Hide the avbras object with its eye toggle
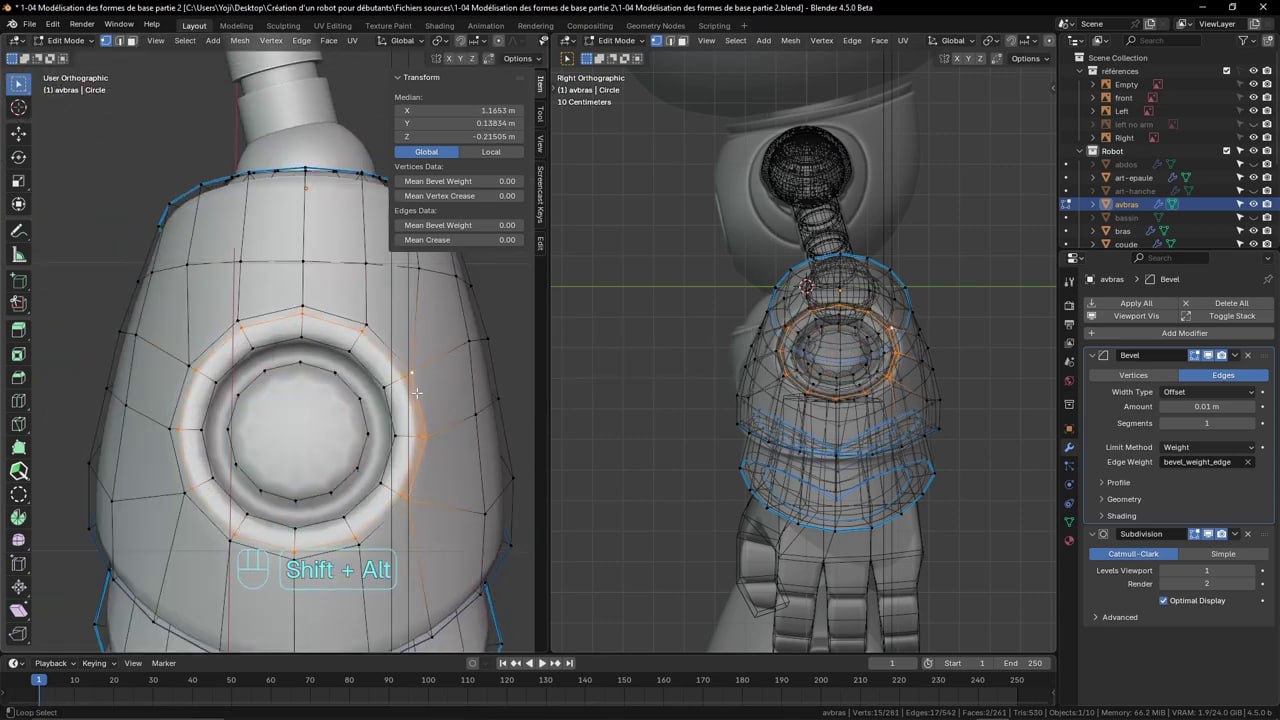Image resolution: width=1280 pixels, height=720 pixels. pyautogui.click(x=1253, y=204)
